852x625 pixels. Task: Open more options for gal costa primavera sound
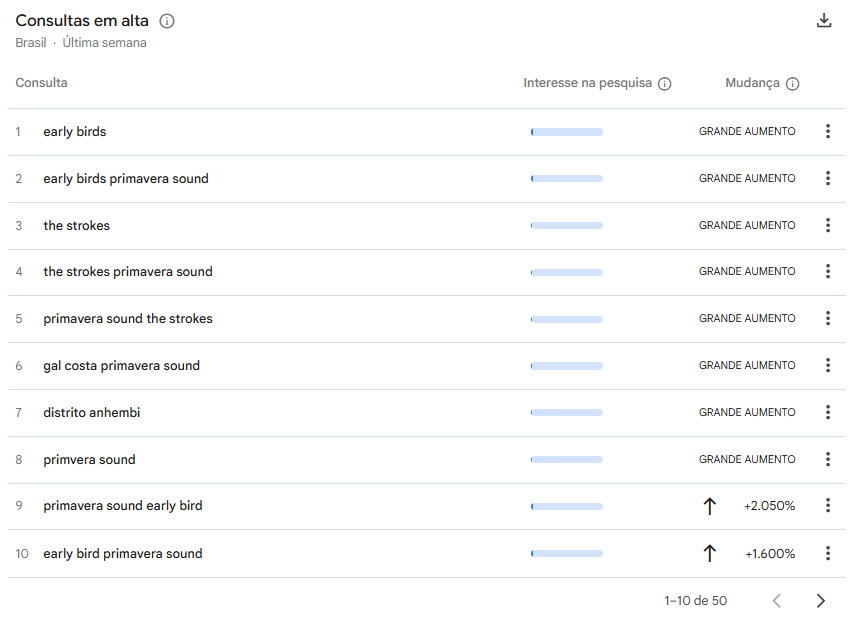point(828,365)
